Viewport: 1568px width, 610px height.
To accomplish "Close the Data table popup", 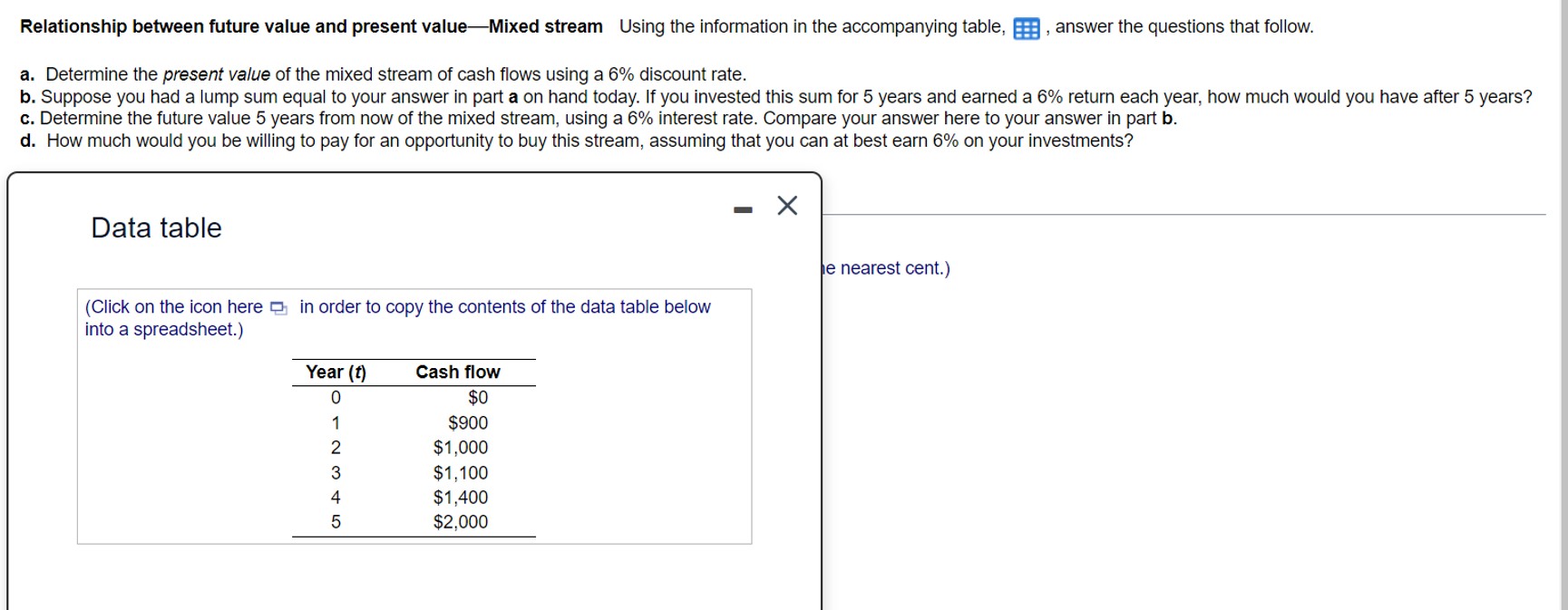I will (x=785, y=206).
